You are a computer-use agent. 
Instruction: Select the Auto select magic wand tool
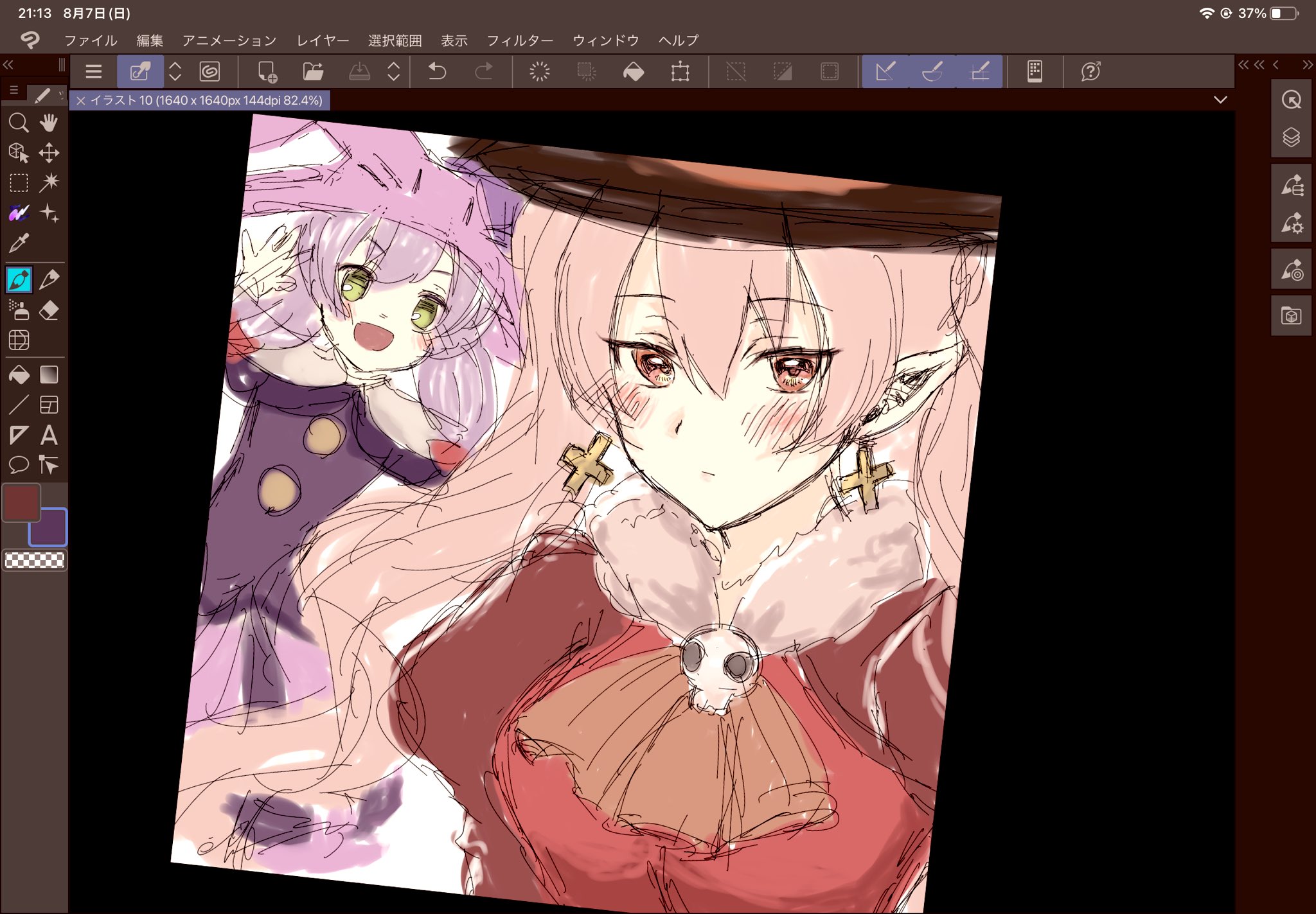[x=49, y=183]
